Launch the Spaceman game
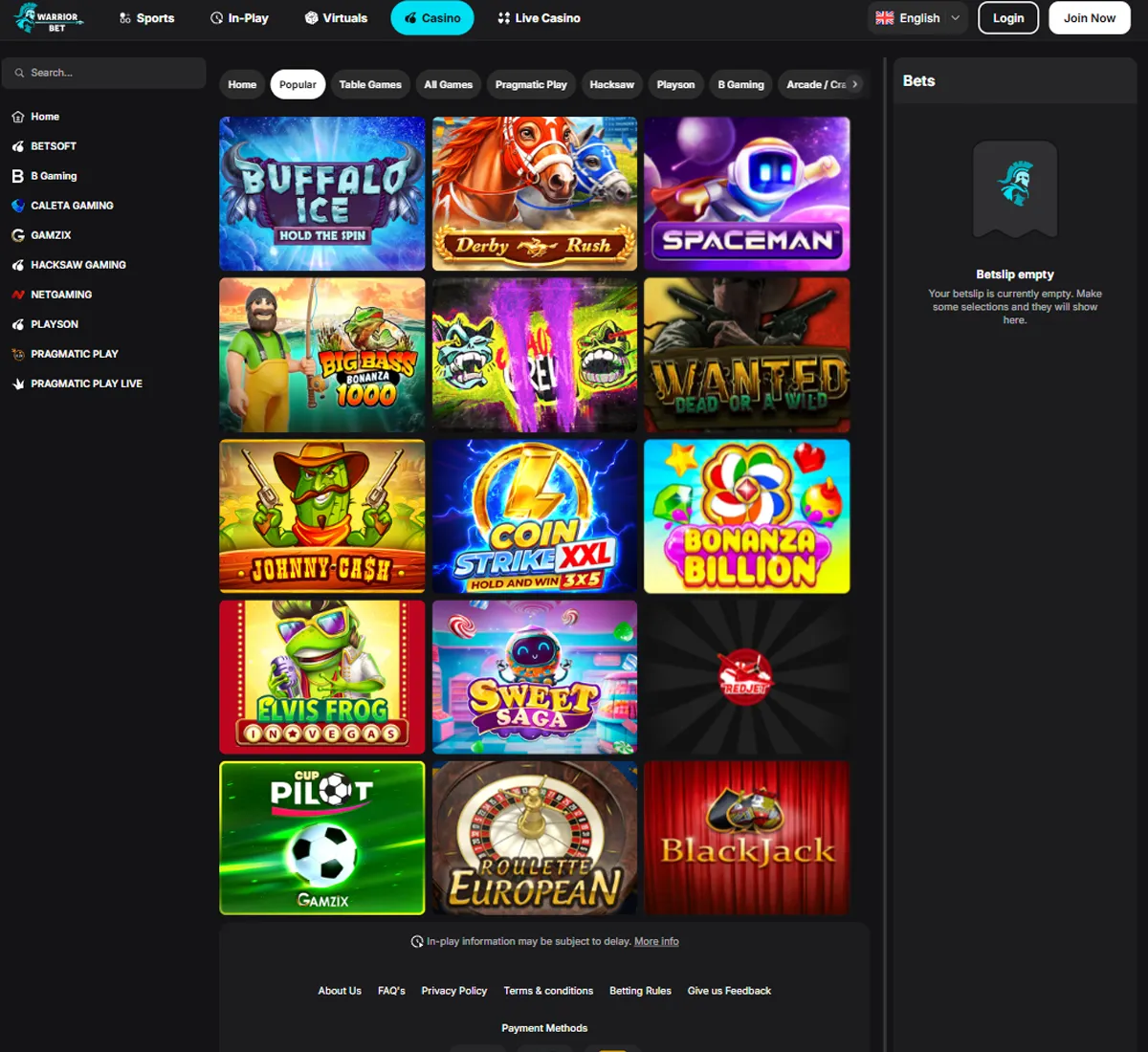This screenshot has height=1052, width=1148. coord(747,194)
